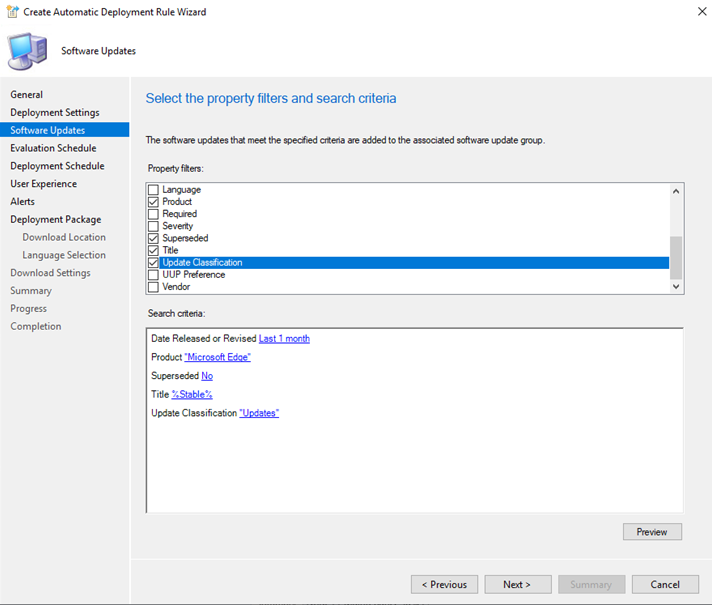This screenshot has height=605, width=712.
Task: Open the Last 1 month date link
Action: [x=284, y=339]
